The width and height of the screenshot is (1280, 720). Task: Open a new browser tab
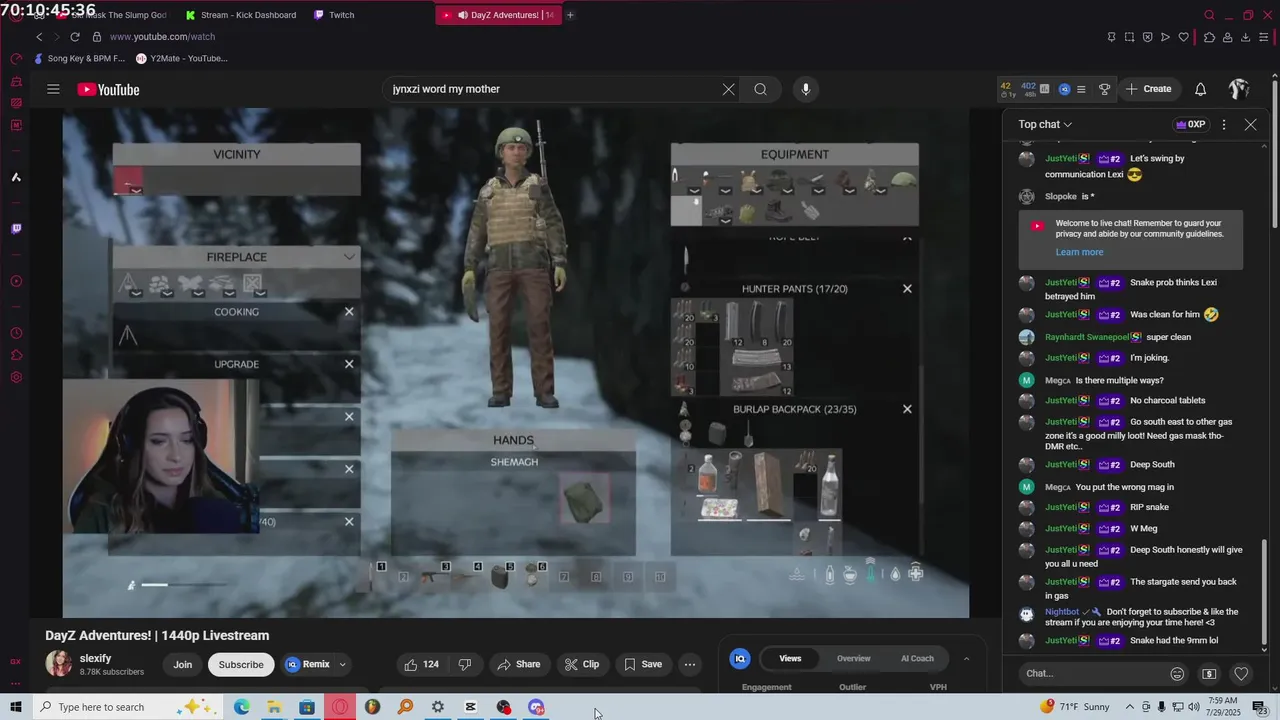[x=570, y=15]
